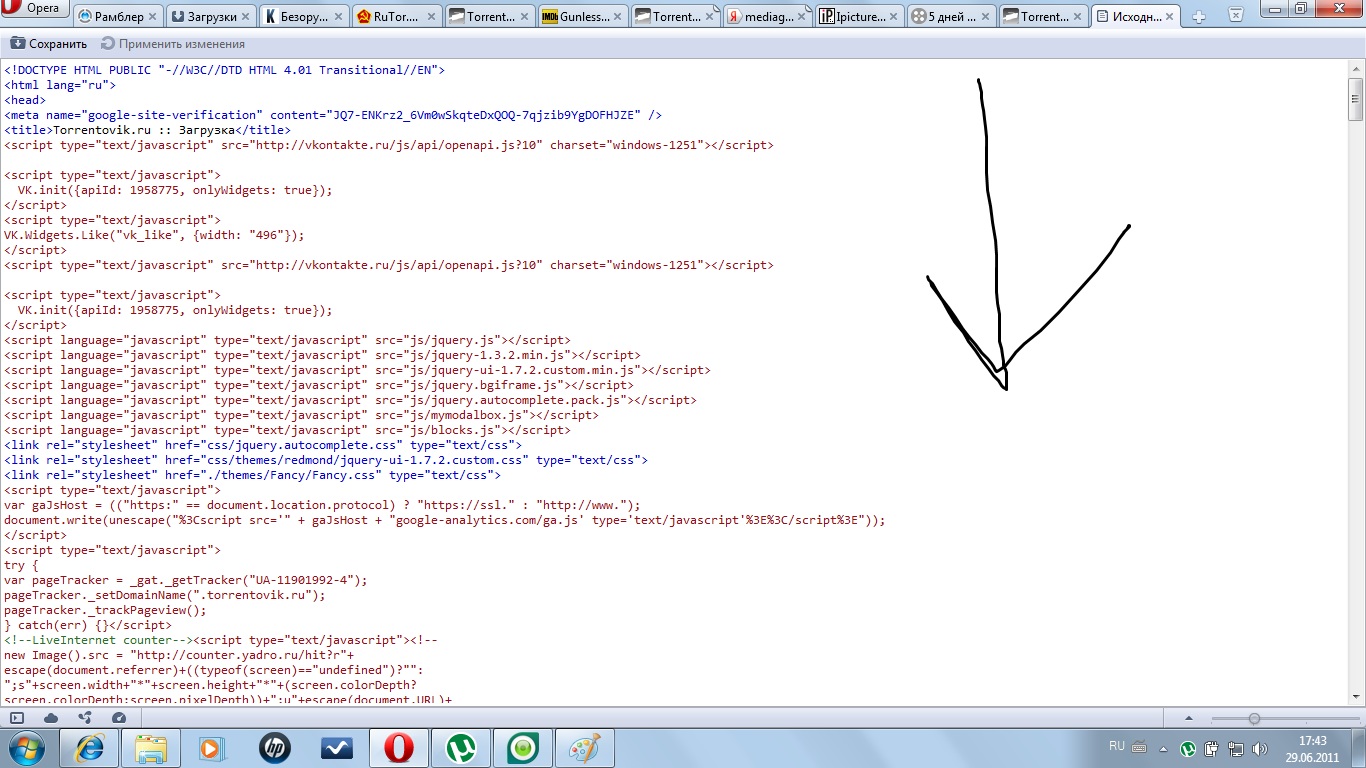Click the google-site-verification meta line
Screen dimensions: 1366x768
(x=333, y=115)
